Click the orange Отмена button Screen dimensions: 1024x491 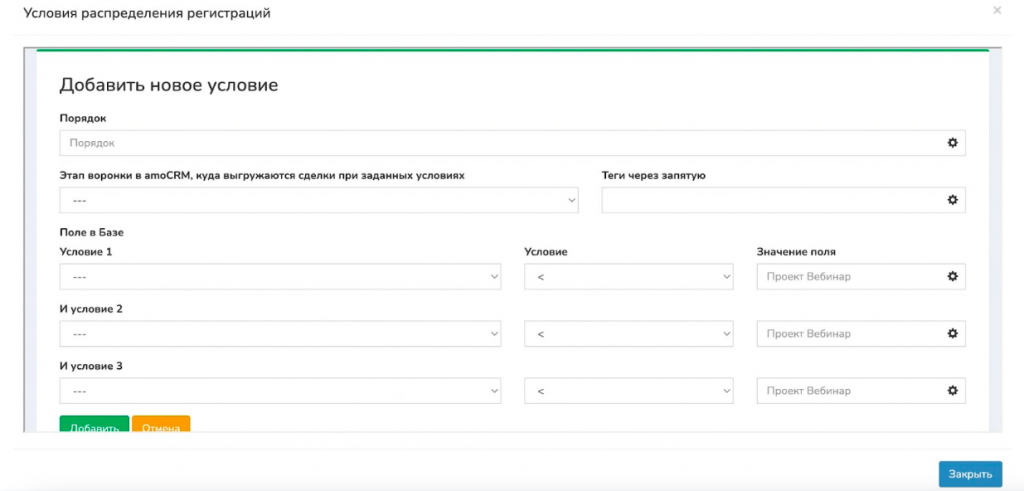[x=161, y=424]
